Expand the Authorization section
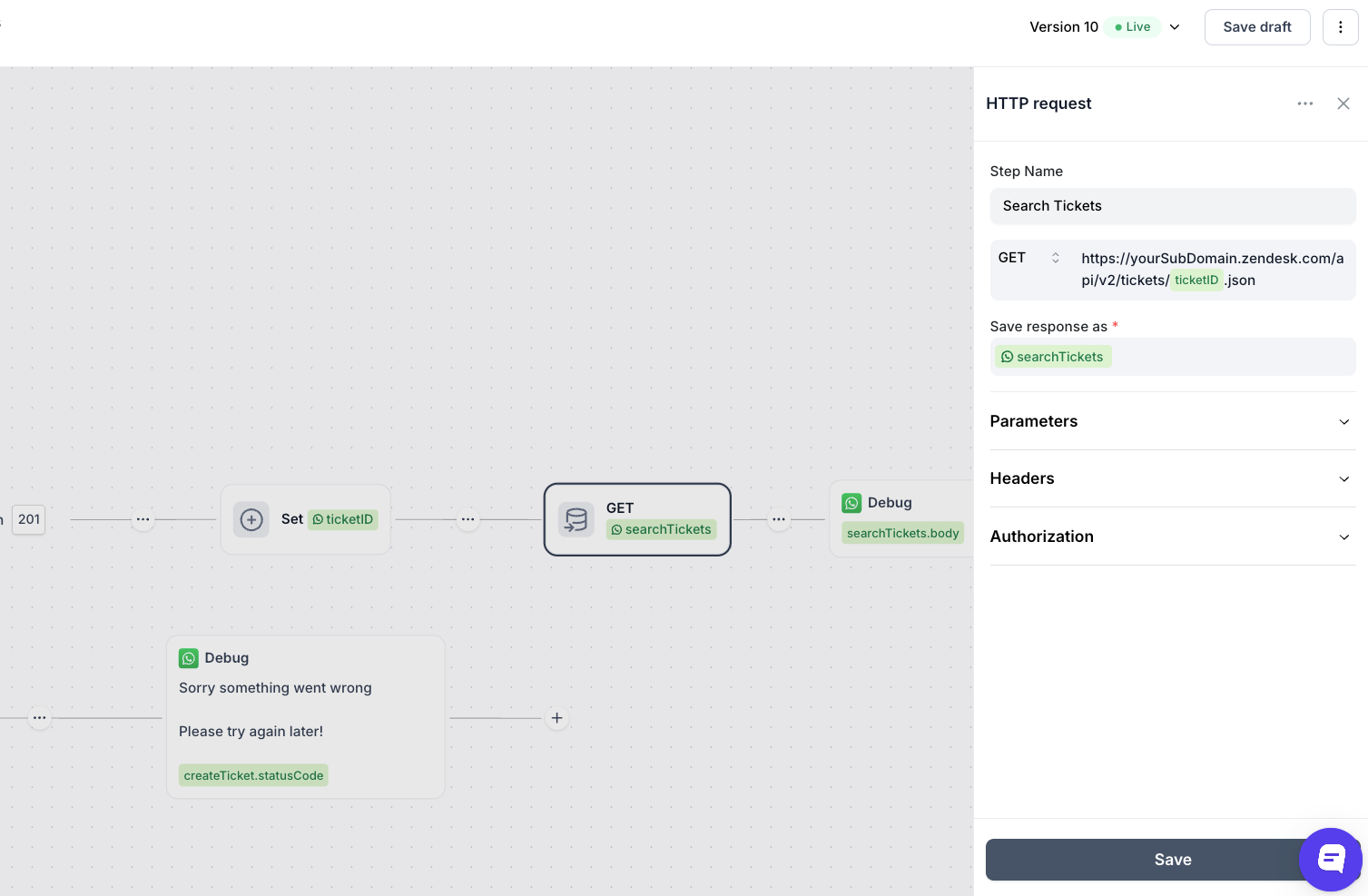Viewport: 1368px width, 896px height. tap(1173, 537)
